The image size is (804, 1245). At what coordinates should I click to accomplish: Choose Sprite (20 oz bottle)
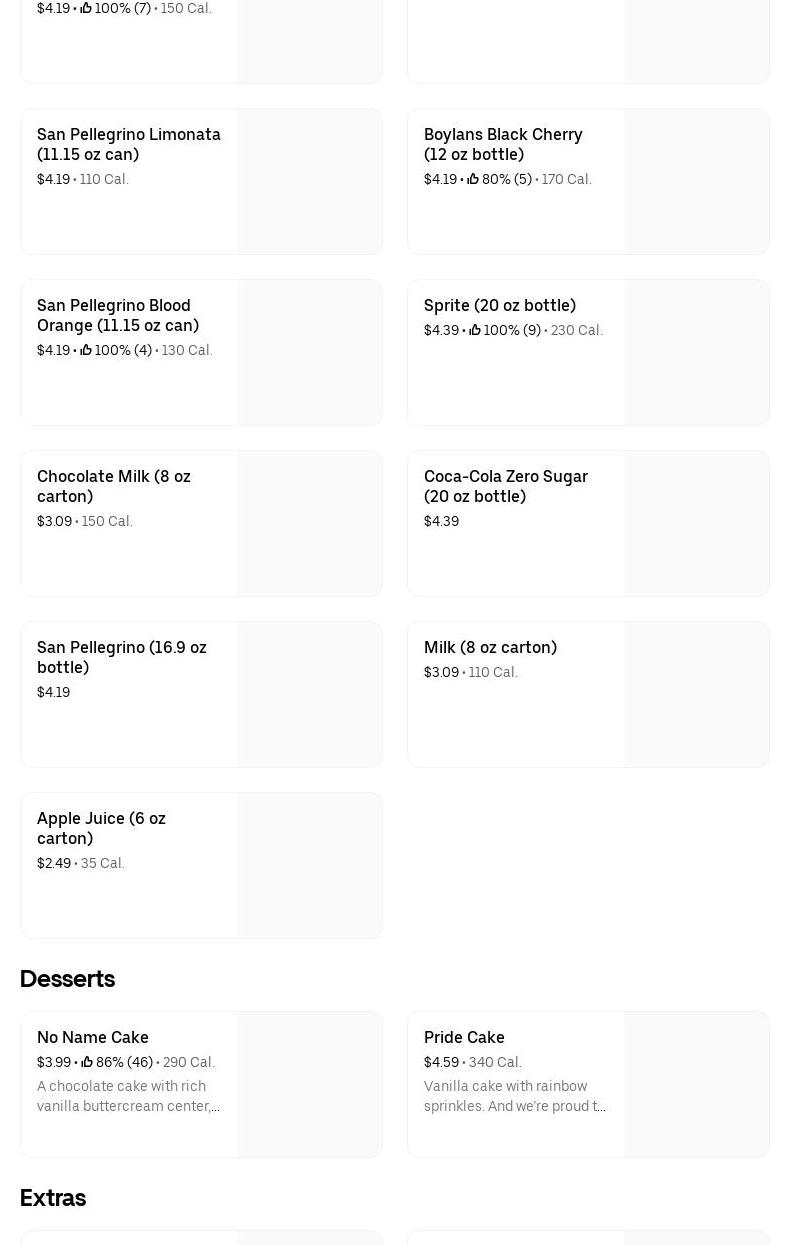(x=500, y=305)
